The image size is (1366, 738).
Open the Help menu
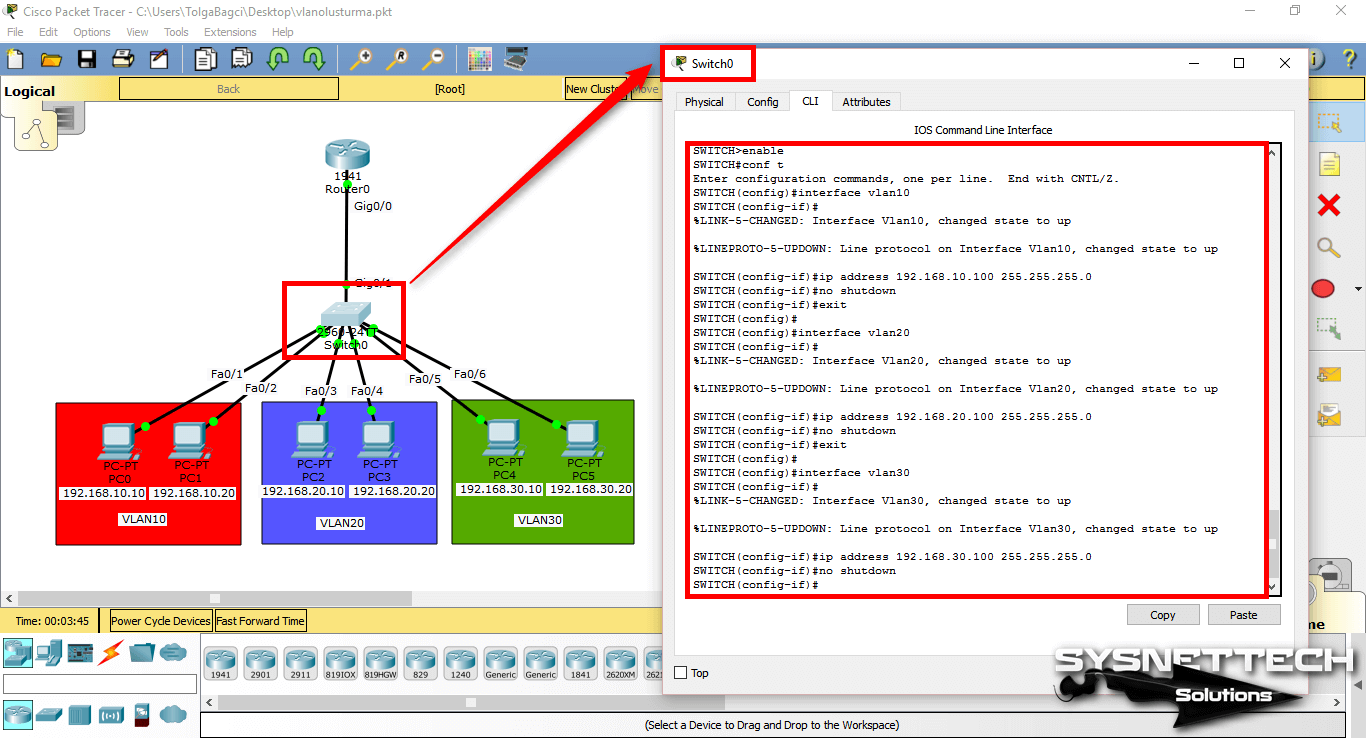coord(283,32)
